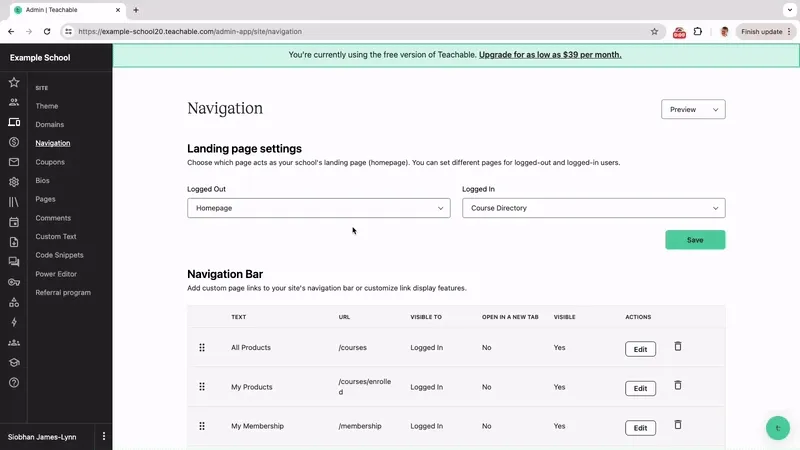Close the Admin | Teachable browser tab
The width and height of the screenshot is (800, 450).
coord(118,10)
